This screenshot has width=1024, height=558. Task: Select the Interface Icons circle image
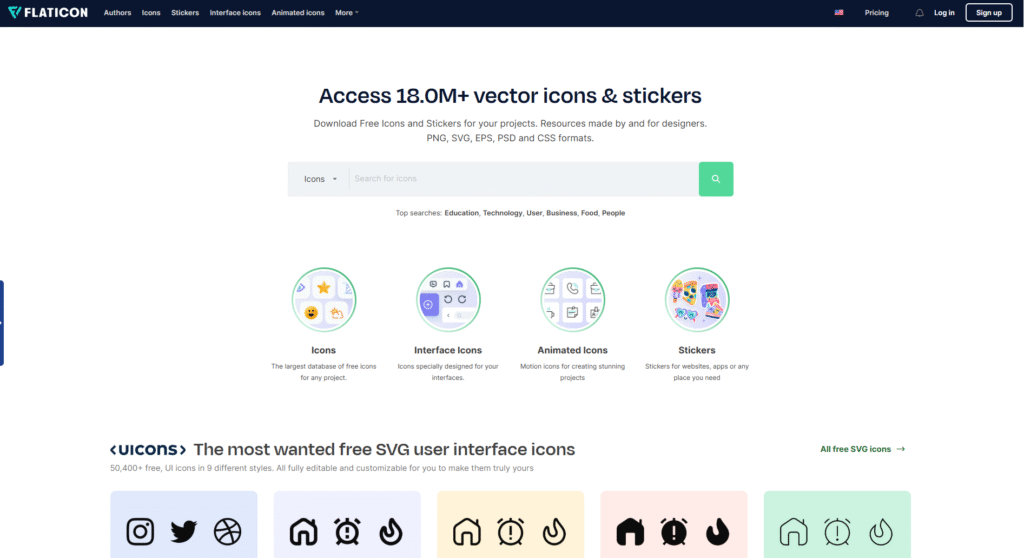pyautogui.click(x=448, y=300)
